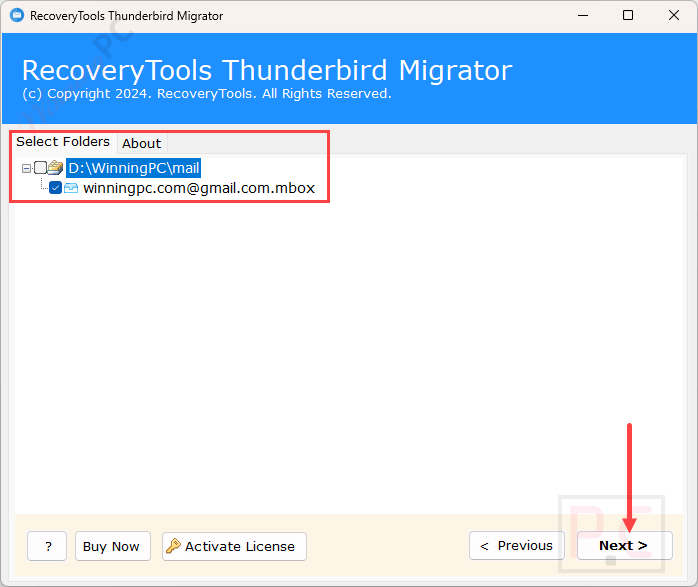
Task: Maximize the Thunderbird Migrator window
Action: click(x=628, y=16)
